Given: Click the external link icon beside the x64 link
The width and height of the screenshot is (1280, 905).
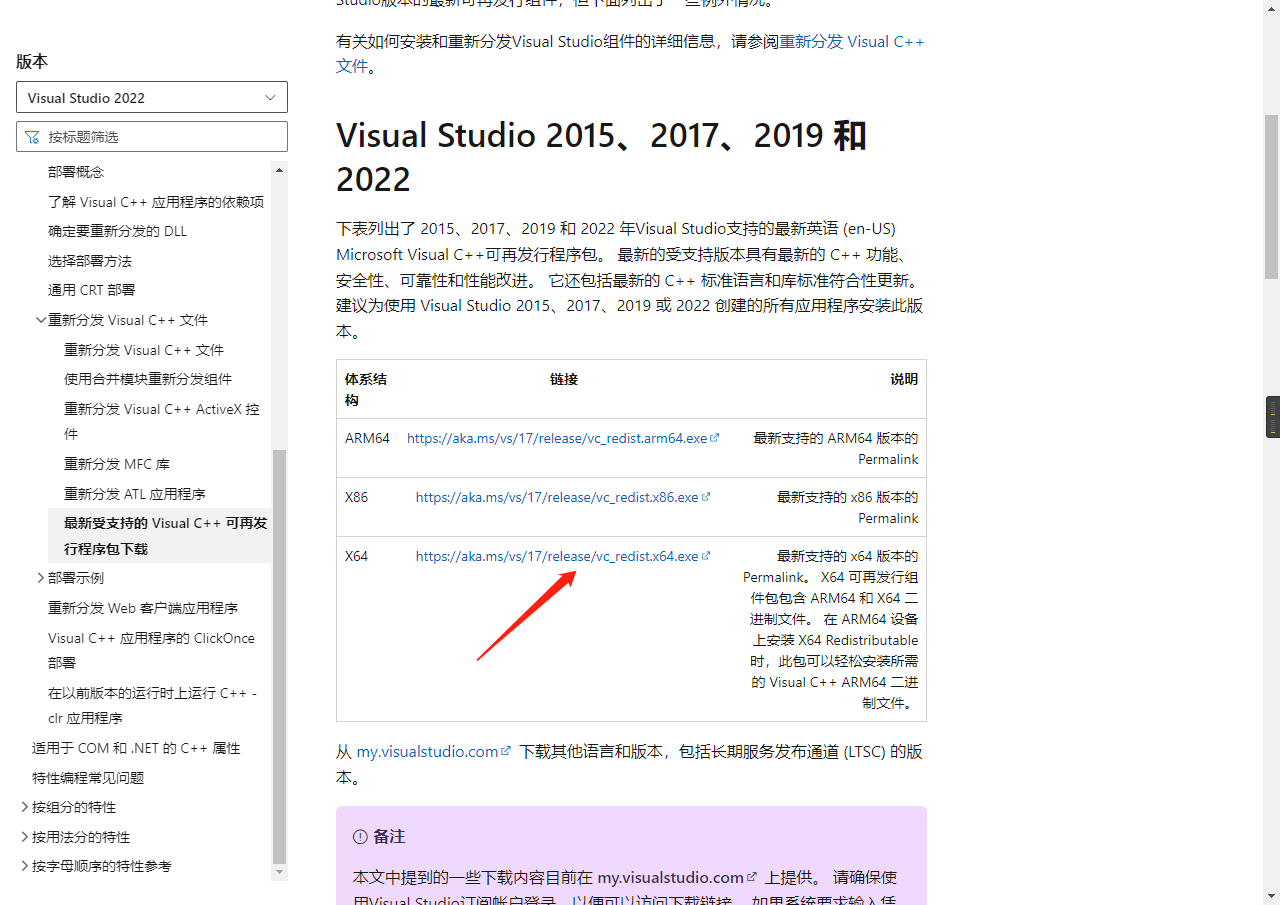Looking at the screenshot, I should click(x=707, y=555).
